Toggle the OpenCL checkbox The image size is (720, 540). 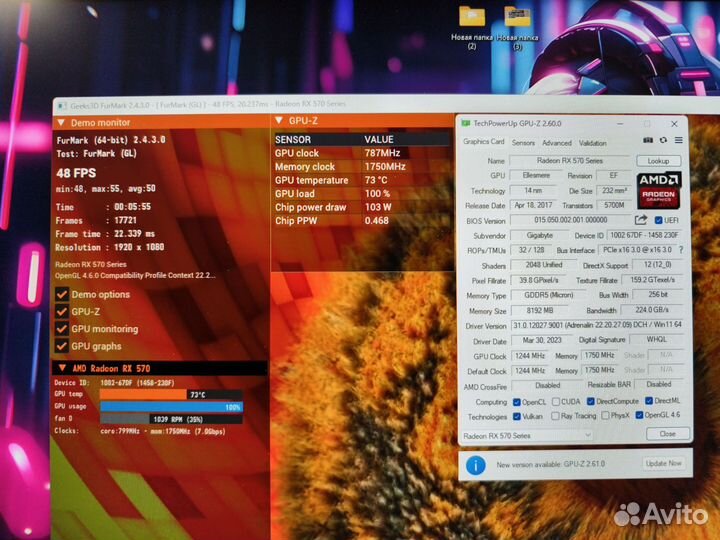517,402
